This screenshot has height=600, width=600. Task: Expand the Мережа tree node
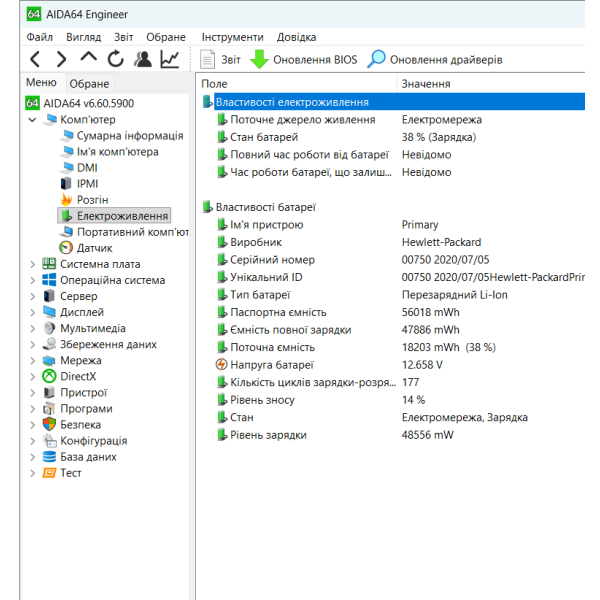point(33,361)
